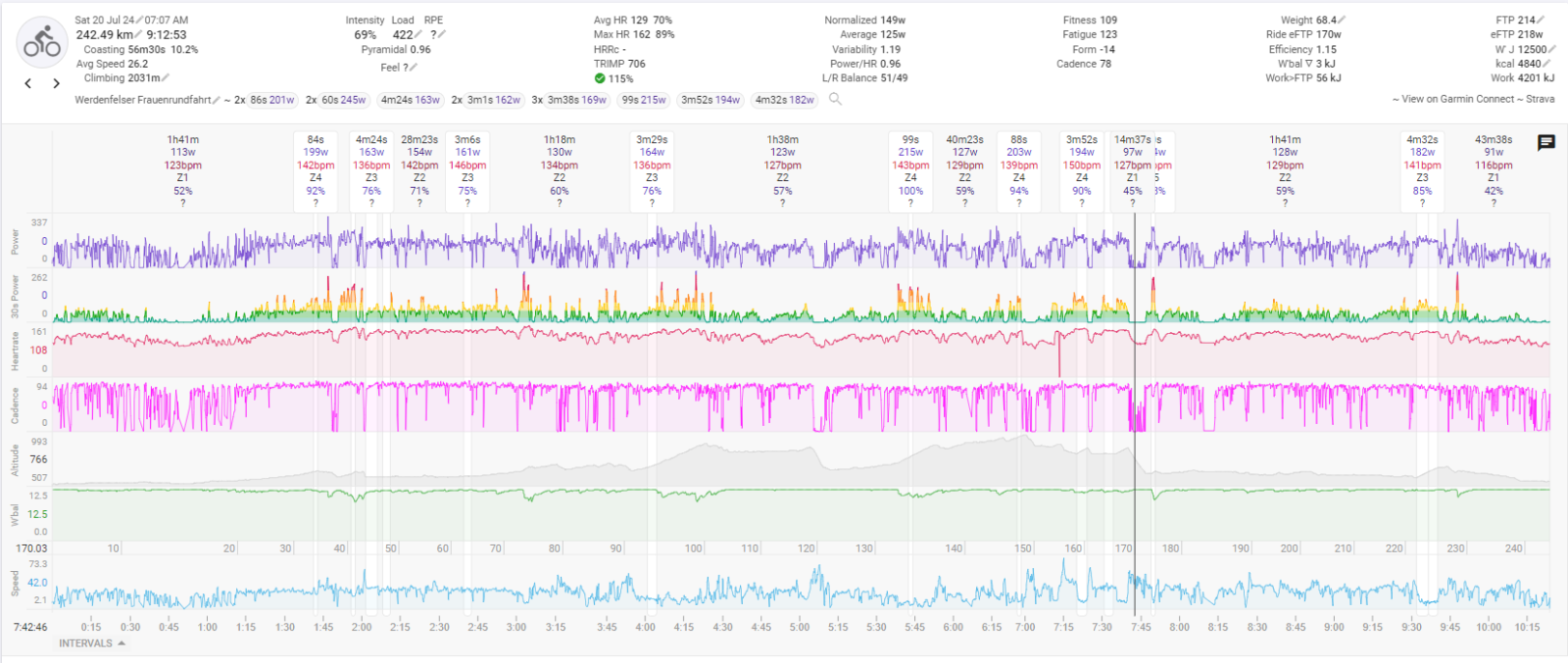Edit the 242.49 km distance pencil

pos(139,35)
